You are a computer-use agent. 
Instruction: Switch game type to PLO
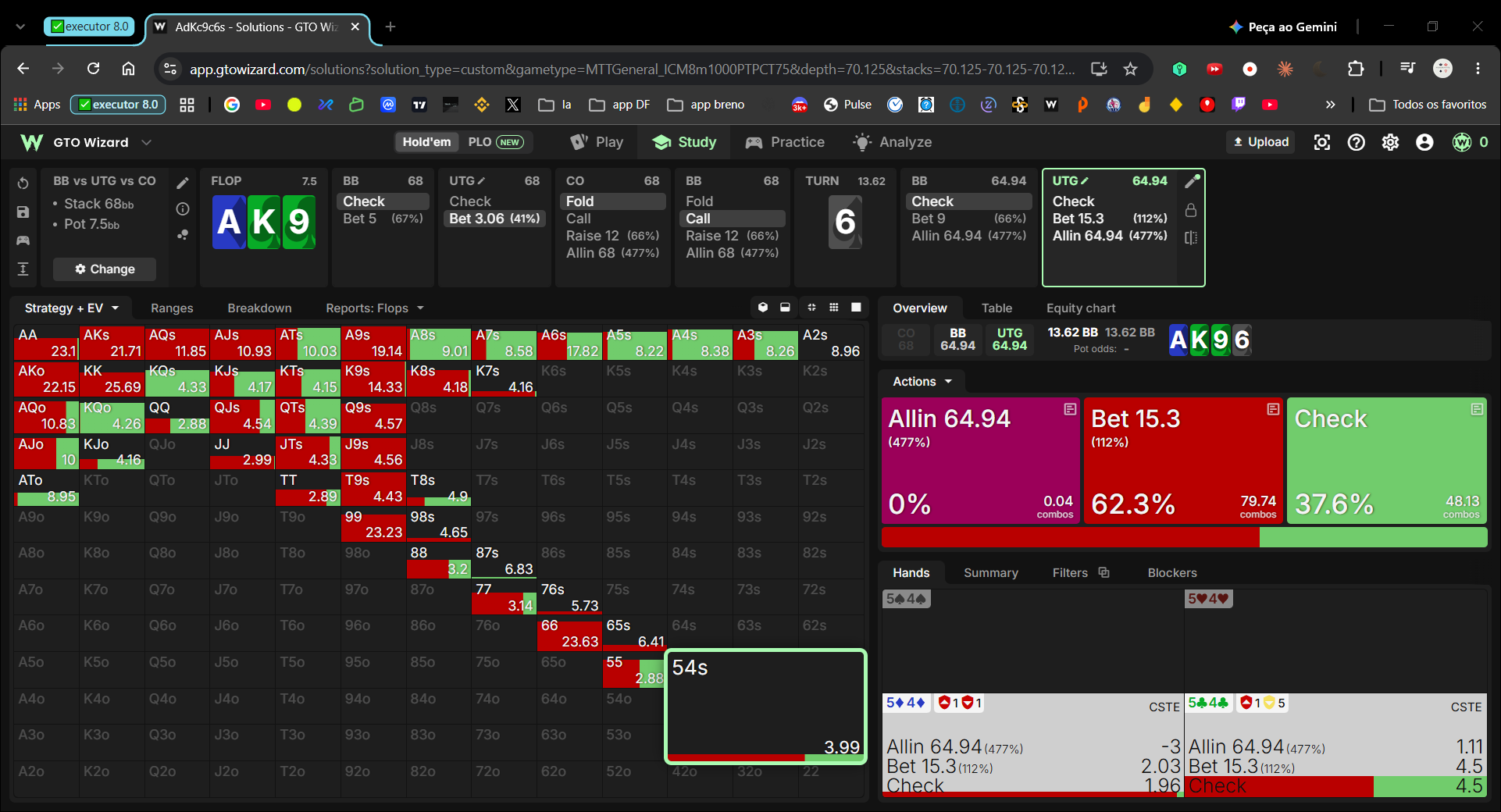pos(495,142)
